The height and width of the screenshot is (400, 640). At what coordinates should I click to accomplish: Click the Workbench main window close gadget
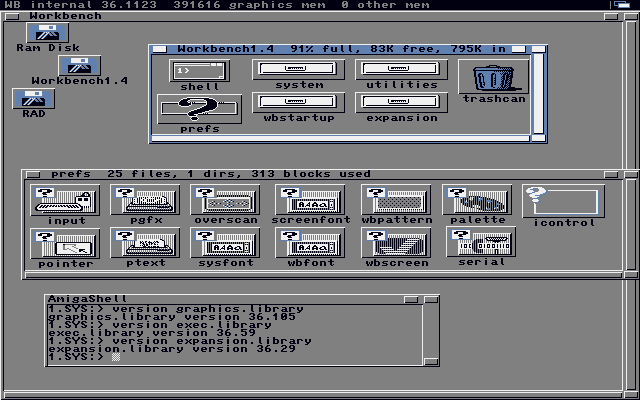pos(12,16)
